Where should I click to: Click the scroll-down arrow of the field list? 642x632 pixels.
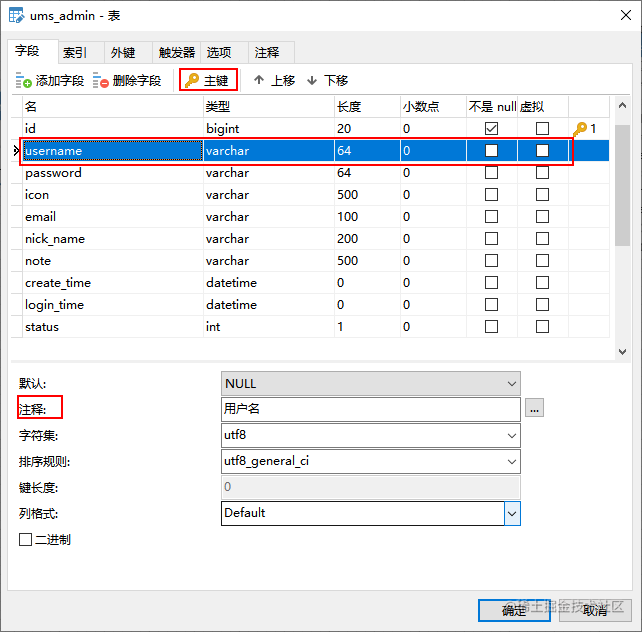(x=622, y=352)
